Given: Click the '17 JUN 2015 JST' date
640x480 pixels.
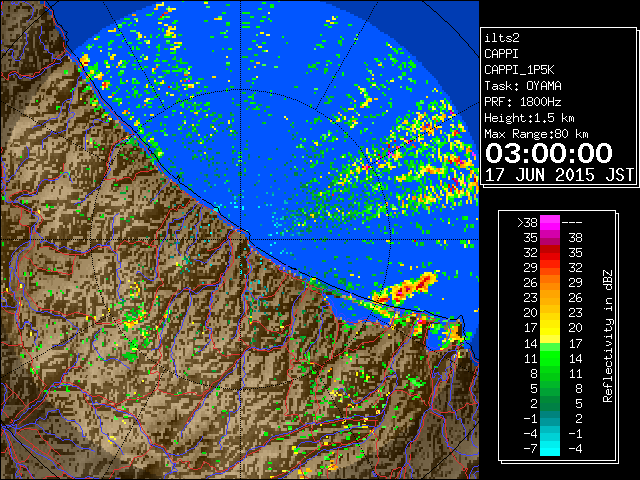Looking at the screenshot, I should point(559,175).
